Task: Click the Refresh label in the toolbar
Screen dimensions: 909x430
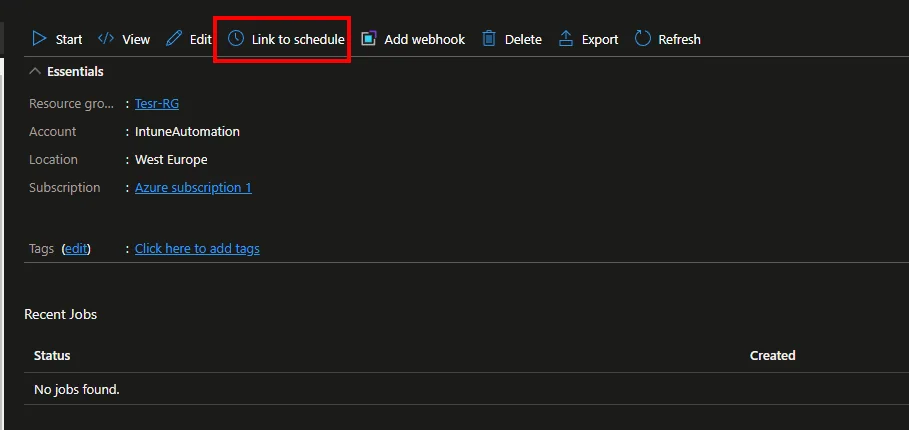Action: pyautogui.click(x=679, y=39)
